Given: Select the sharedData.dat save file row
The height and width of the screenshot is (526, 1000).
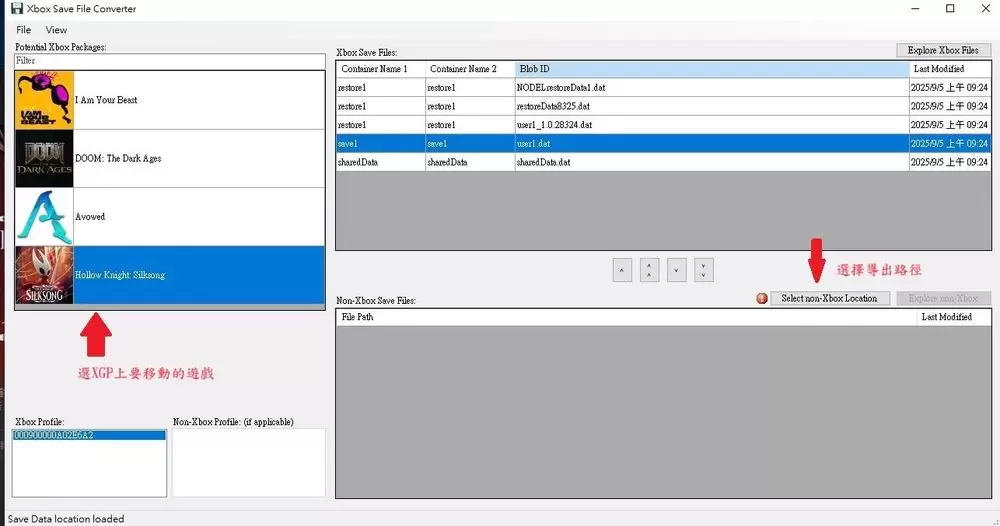Looking at the screenshot, I should pyautogui.click(x=622, y=162).
